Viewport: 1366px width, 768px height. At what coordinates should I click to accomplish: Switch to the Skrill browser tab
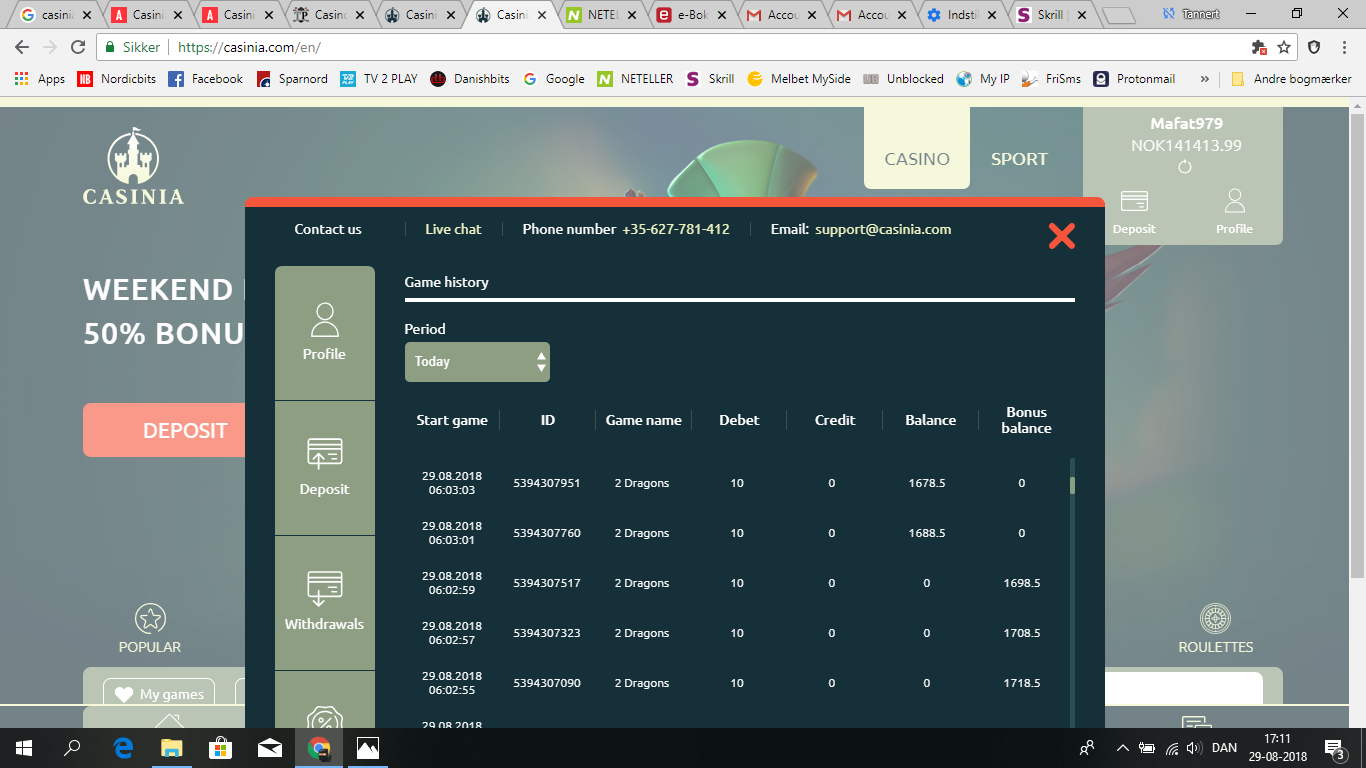(1054, 15)
